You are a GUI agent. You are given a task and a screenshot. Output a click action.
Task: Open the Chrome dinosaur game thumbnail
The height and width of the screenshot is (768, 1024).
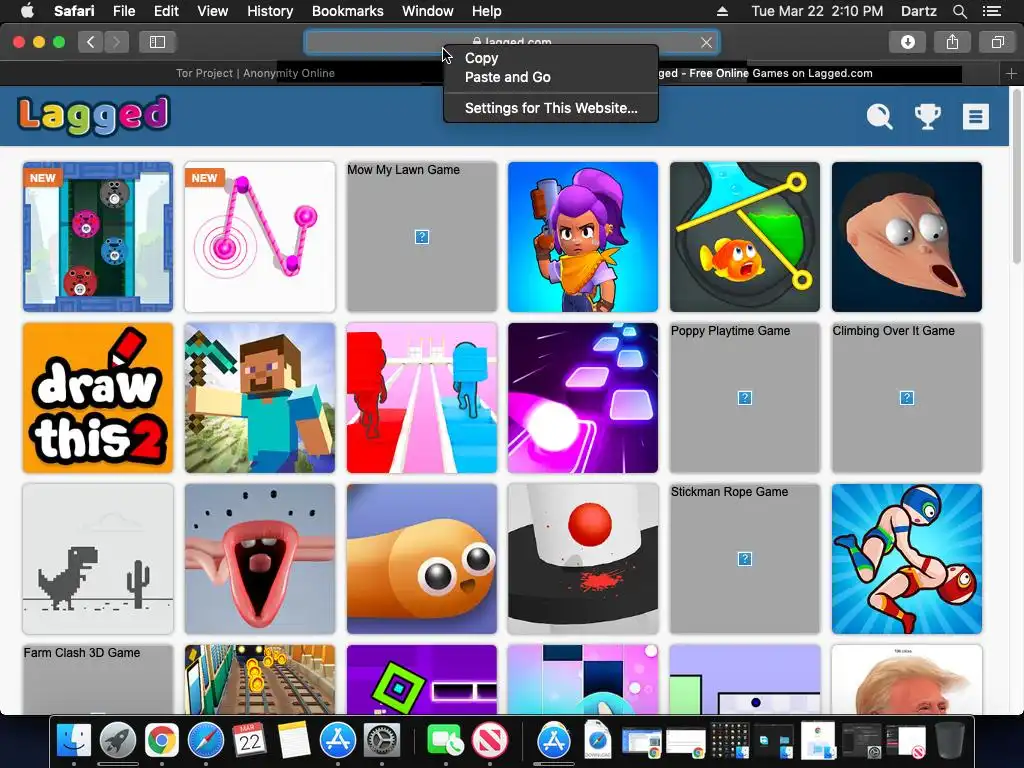(98, 559)
